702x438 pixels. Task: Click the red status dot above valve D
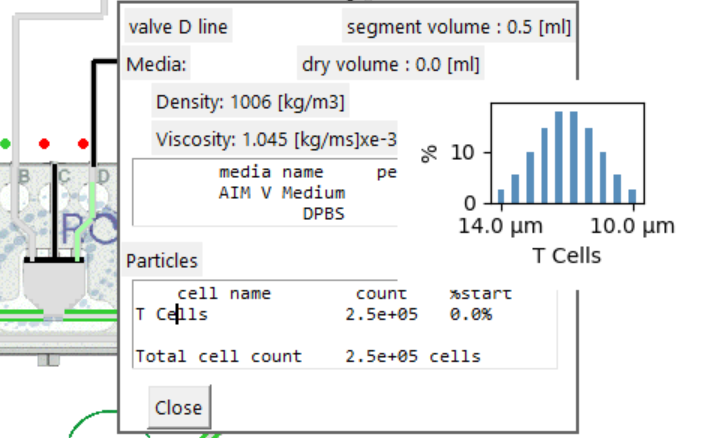(x=83, y=143)
